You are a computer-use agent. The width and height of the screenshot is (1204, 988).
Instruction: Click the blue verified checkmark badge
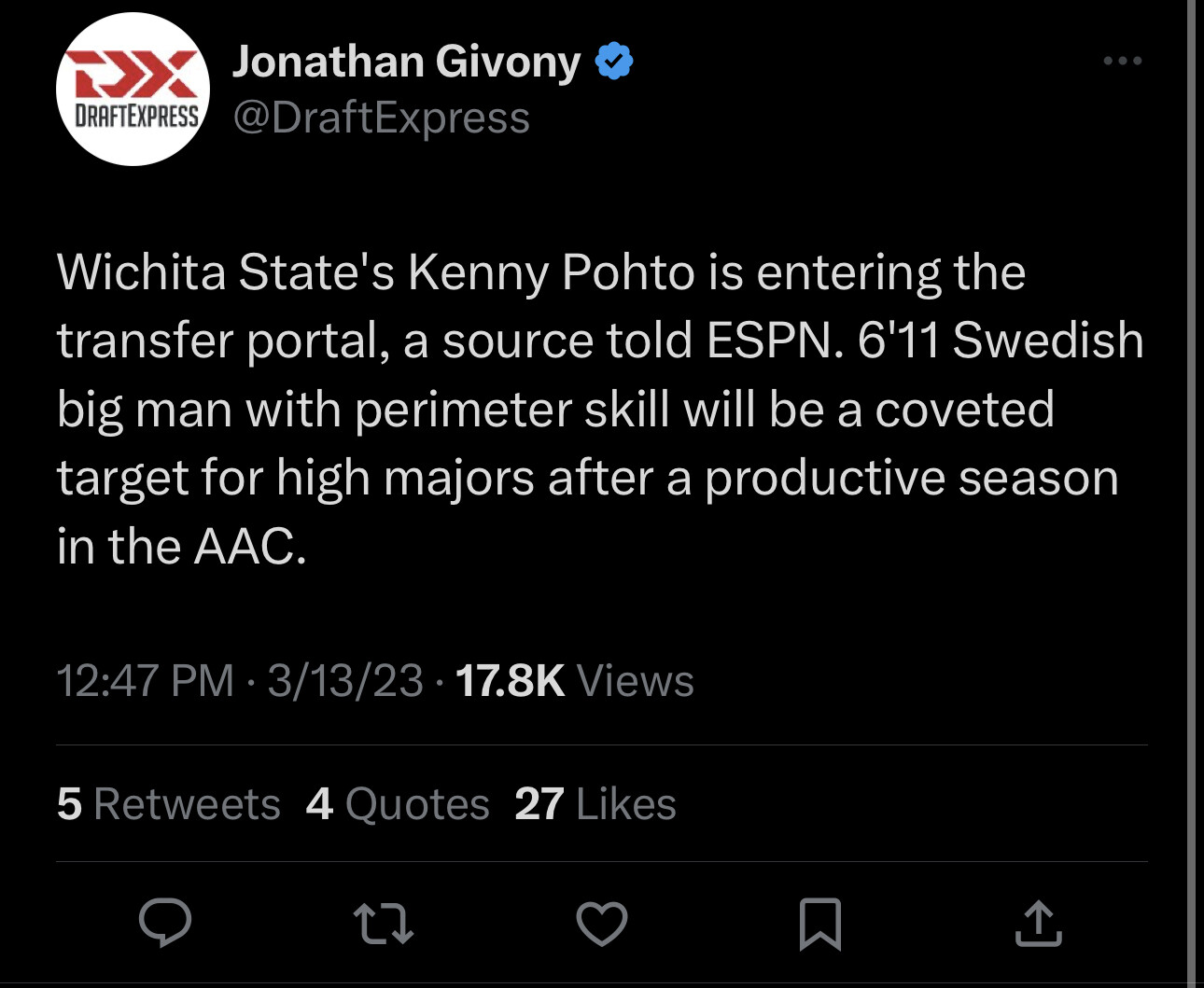pyautogui.click(x=614, y=62)
